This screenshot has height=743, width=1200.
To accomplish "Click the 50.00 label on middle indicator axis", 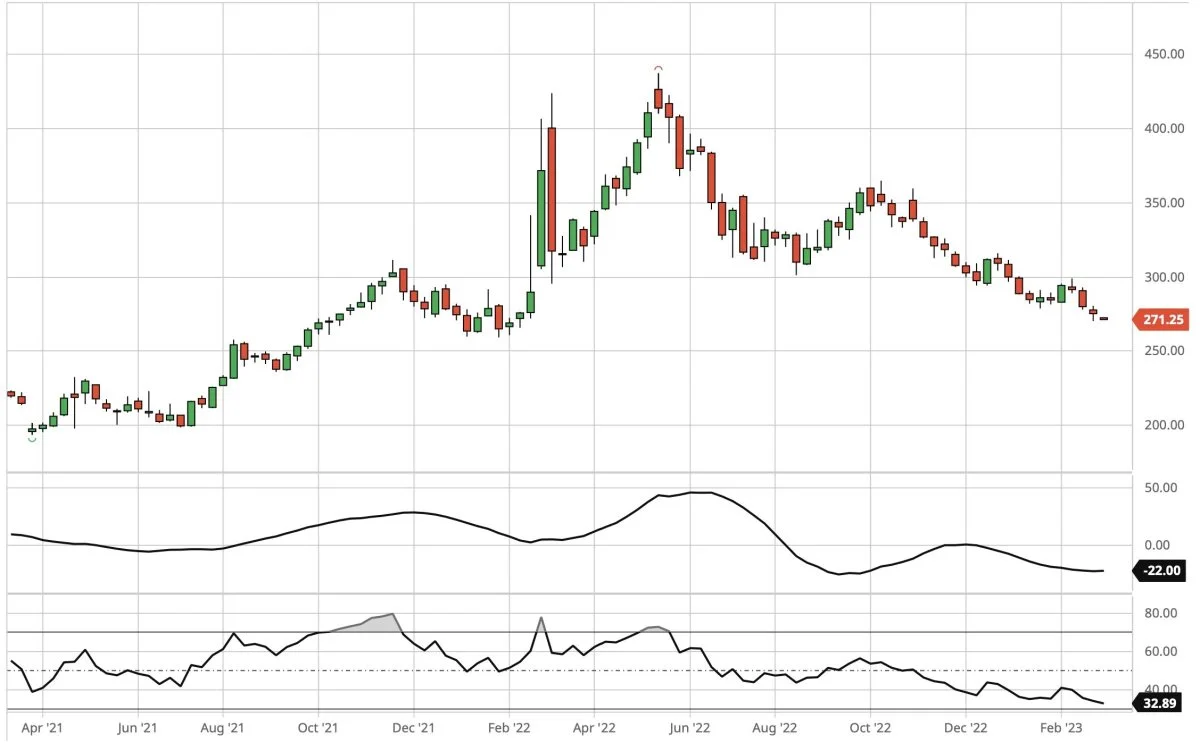I will [x=1160, y=488].
